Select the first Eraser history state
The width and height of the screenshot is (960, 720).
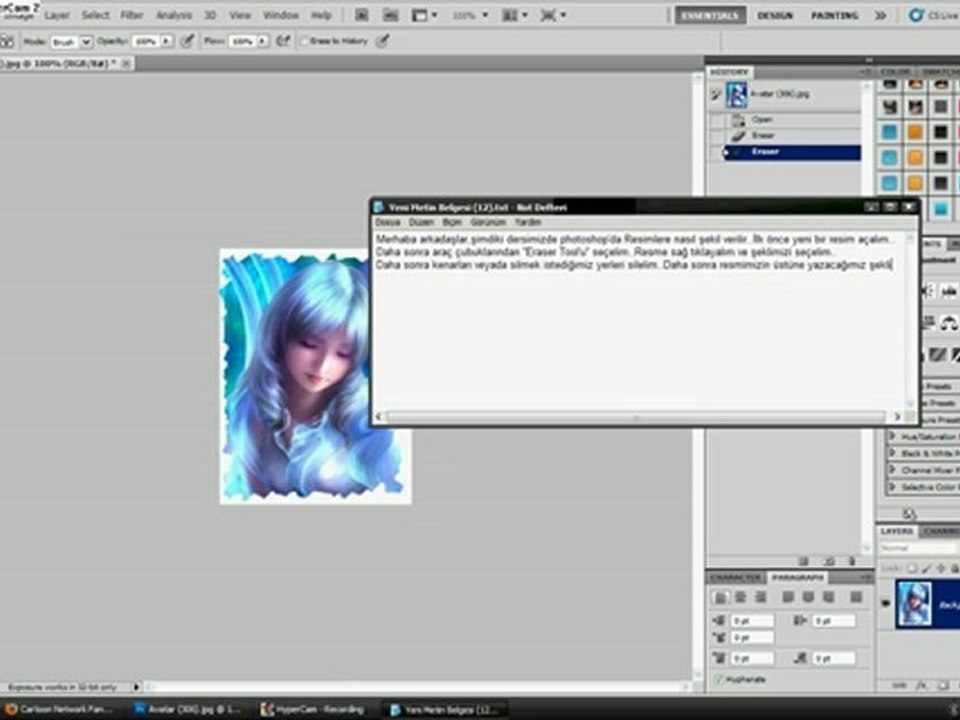tap(792, 135)
